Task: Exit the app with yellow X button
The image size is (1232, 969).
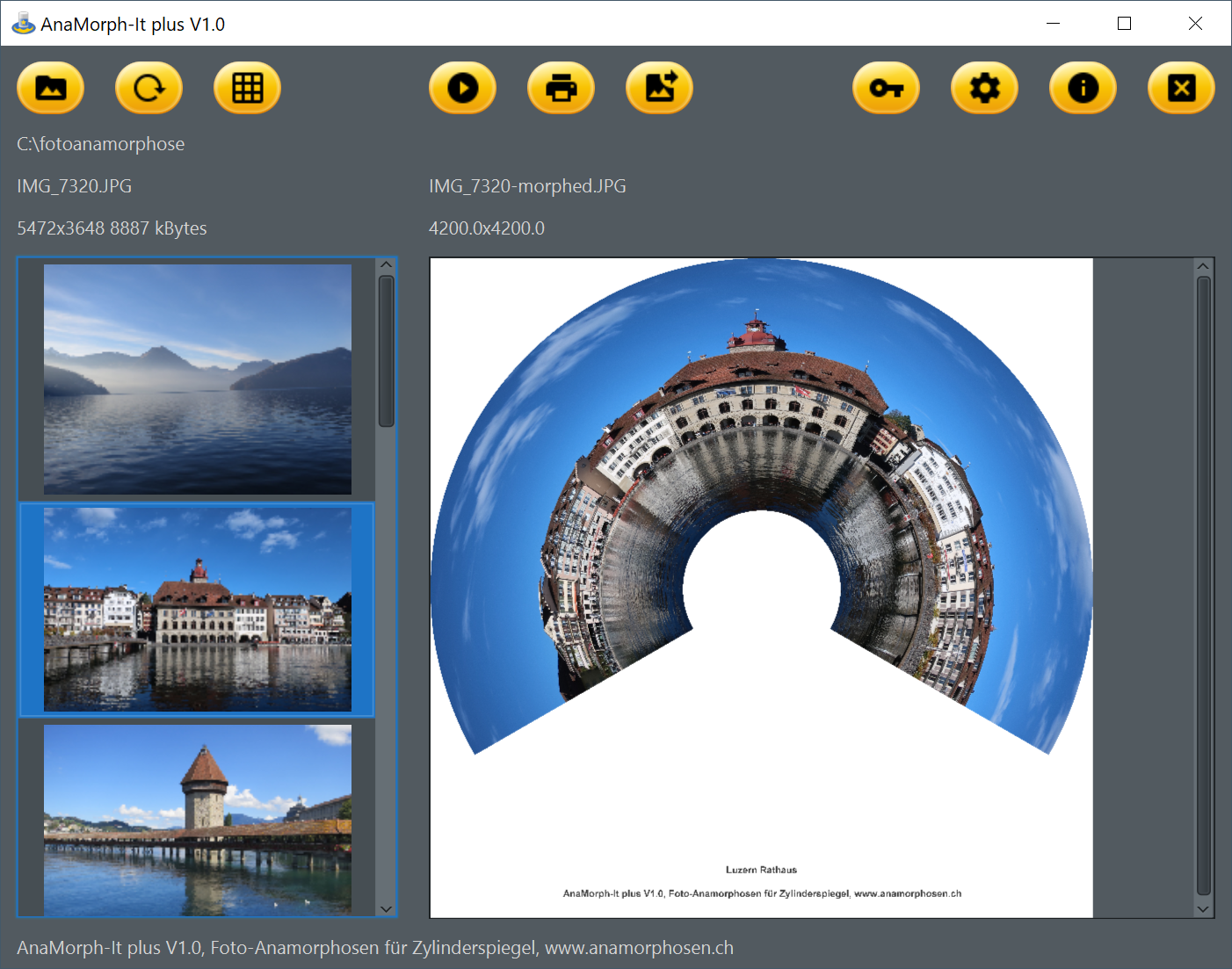Action: point(1181,88)
